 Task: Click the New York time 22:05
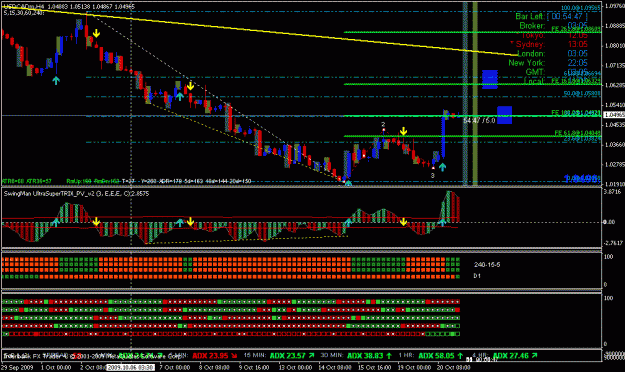(x=578, y=63)
